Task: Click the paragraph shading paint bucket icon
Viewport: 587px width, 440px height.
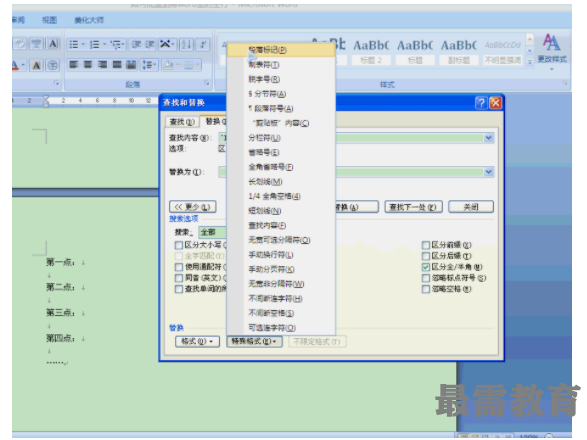Action: point(168,65)
